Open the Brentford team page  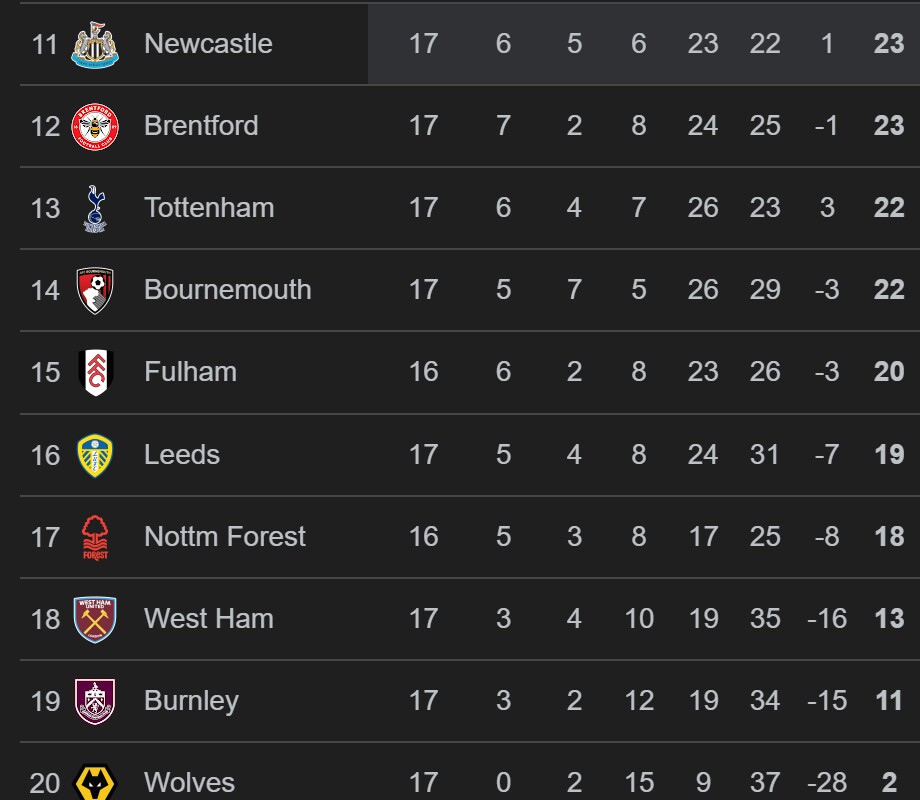tap(201, 126)
